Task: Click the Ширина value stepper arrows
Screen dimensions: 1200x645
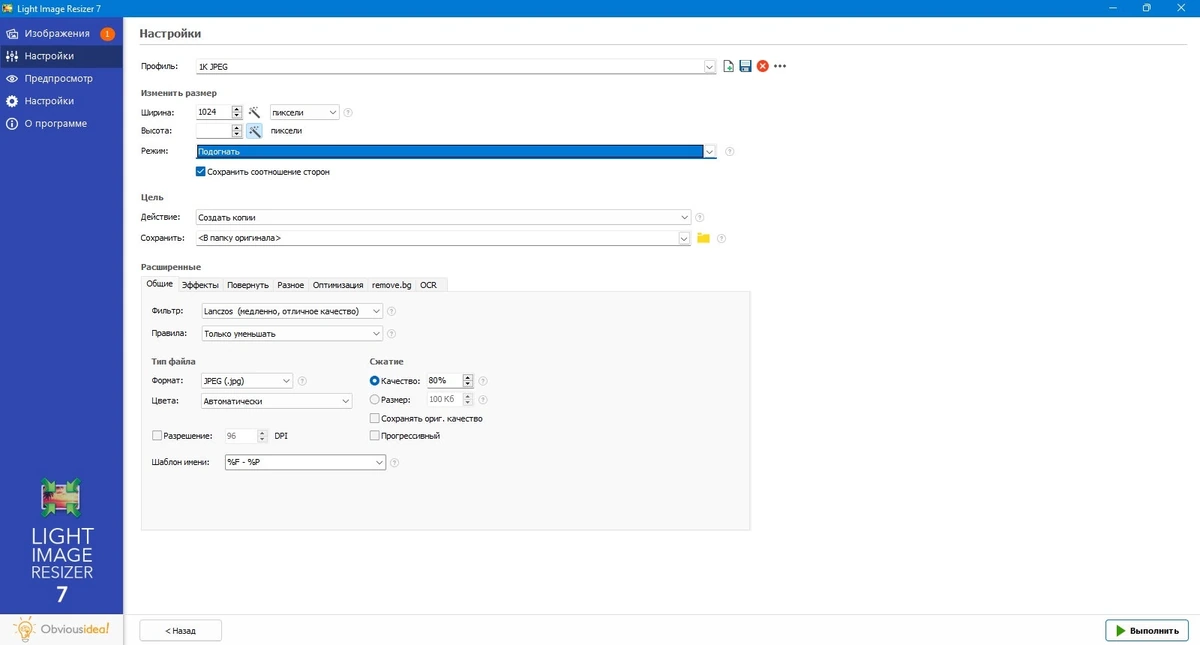Action: click(x=237, y=113)
